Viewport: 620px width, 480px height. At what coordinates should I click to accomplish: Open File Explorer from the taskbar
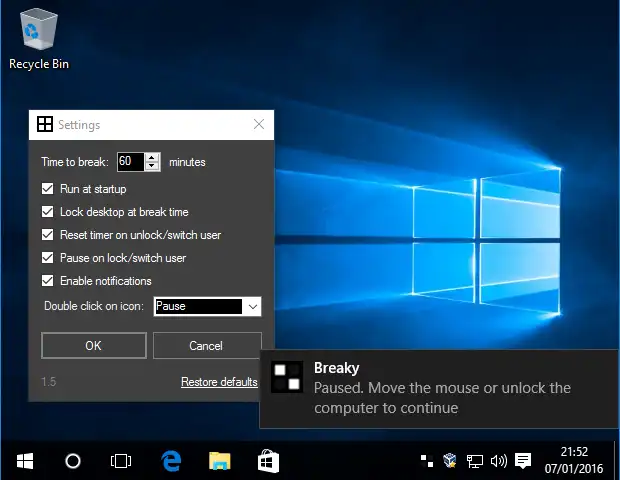click(x=219, y=461)
